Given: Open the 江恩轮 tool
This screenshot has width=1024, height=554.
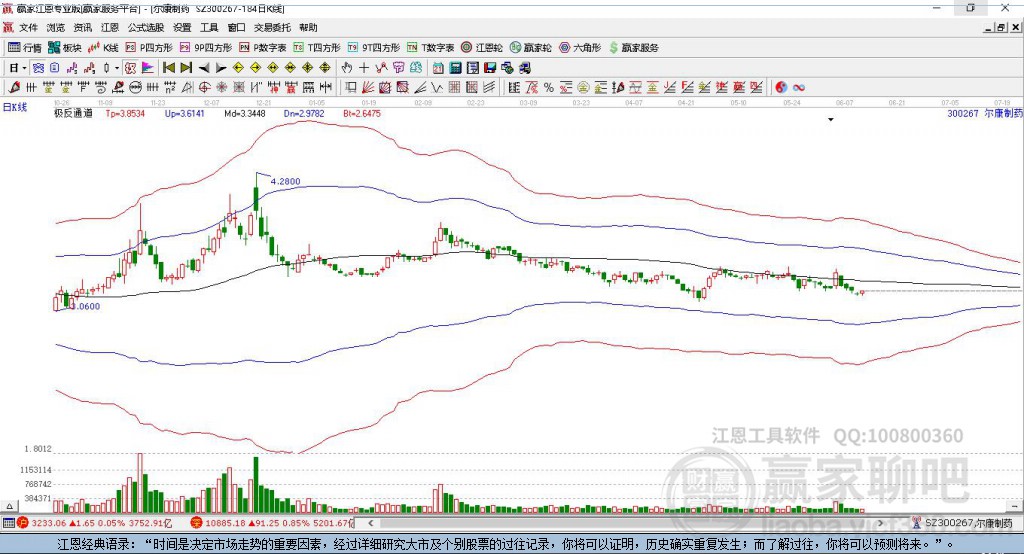Looking at the screenshot, I should click(x=482, y=48).
